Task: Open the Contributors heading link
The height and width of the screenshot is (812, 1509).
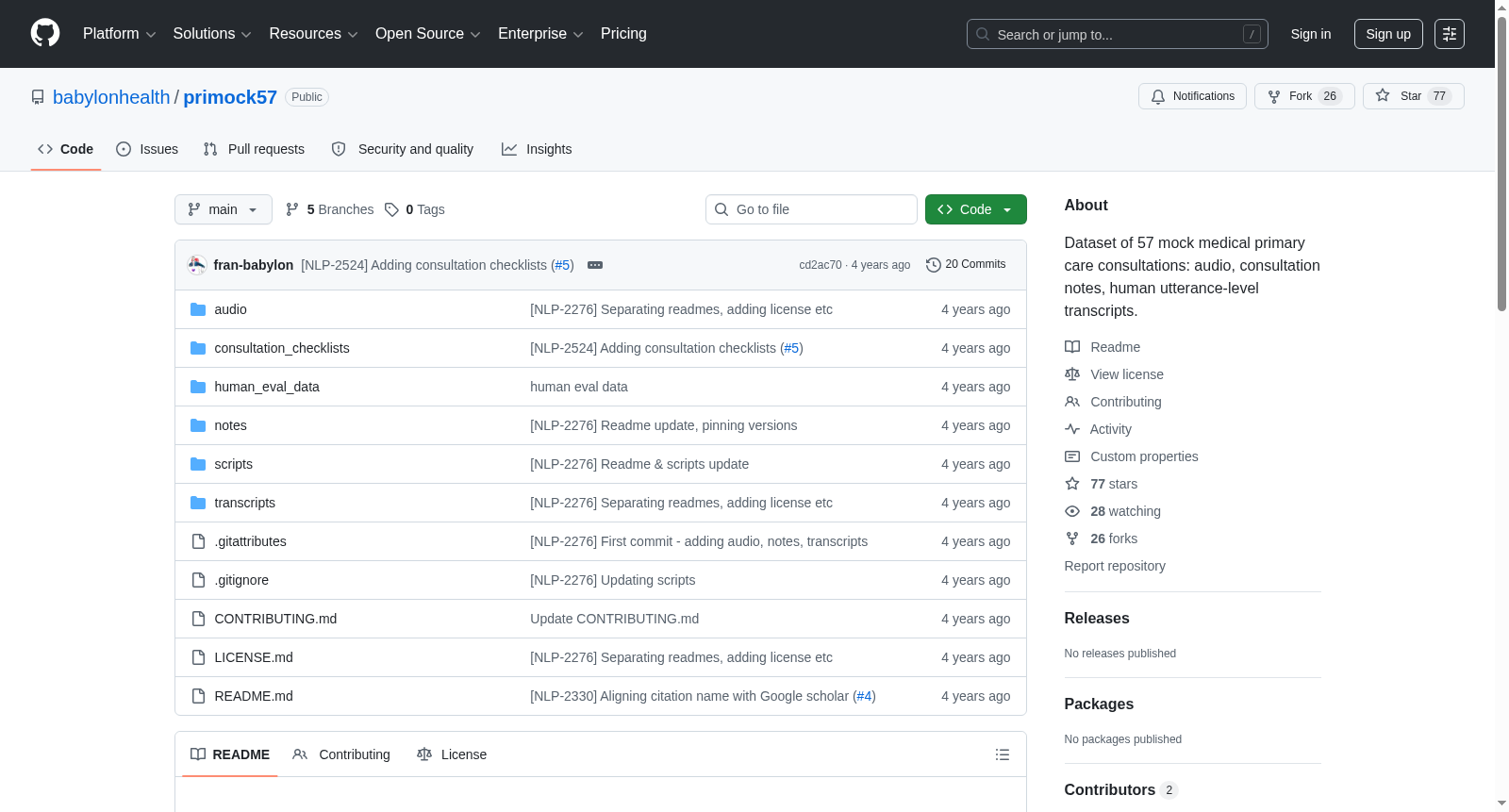Action: pos(1121,790)
